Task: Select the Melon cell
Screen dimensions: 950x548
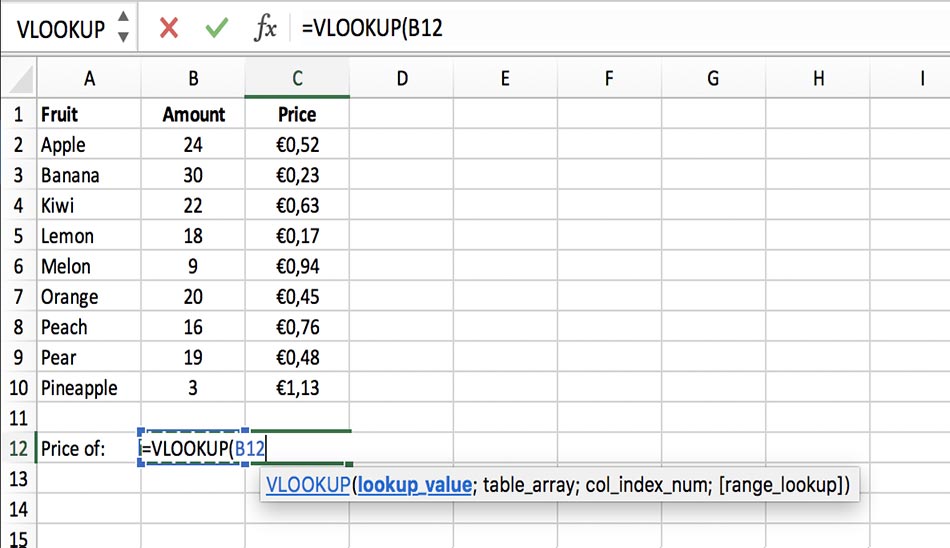Action: [x=89, y=266]
